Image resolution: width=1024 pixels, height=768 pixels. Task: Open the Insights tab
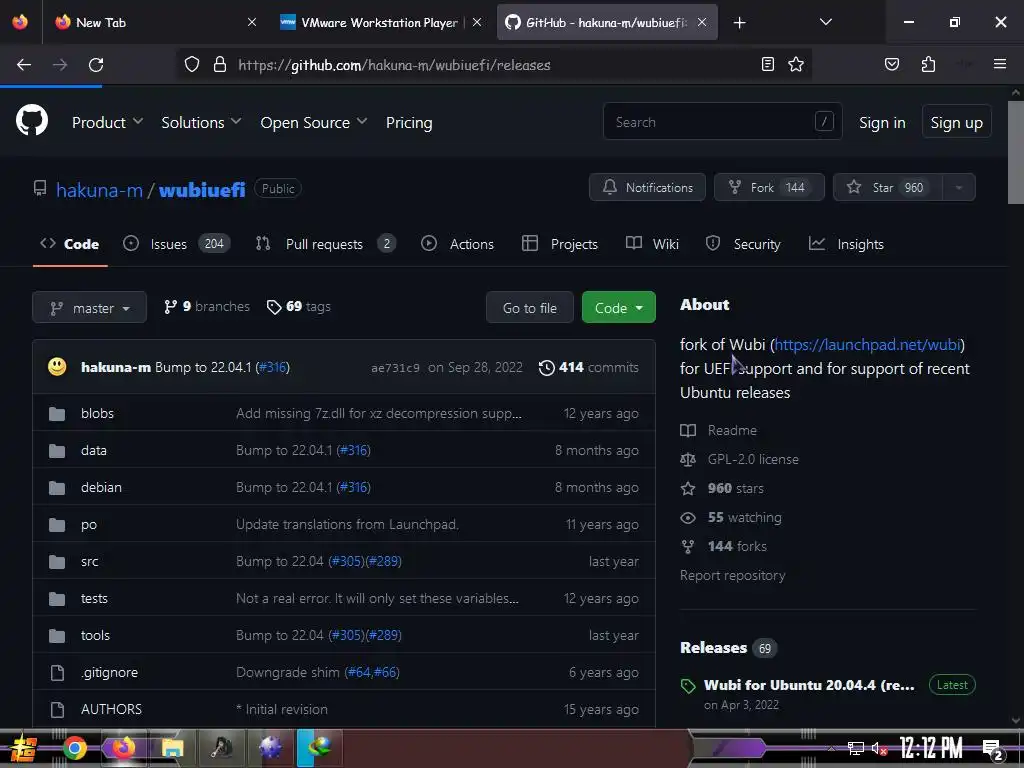(846, 244)
